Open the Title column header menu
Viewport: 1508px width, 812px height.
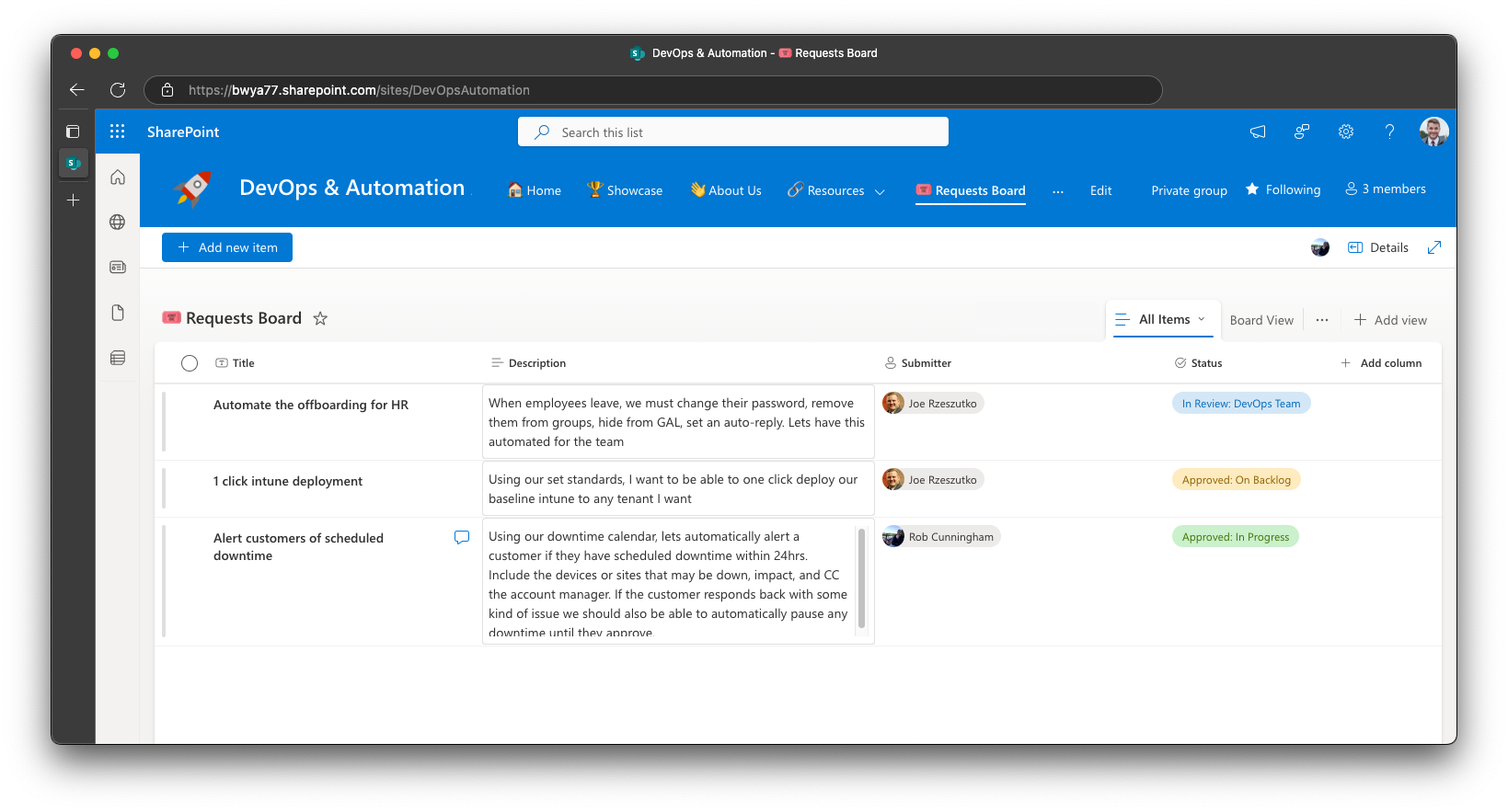point(235,363)
